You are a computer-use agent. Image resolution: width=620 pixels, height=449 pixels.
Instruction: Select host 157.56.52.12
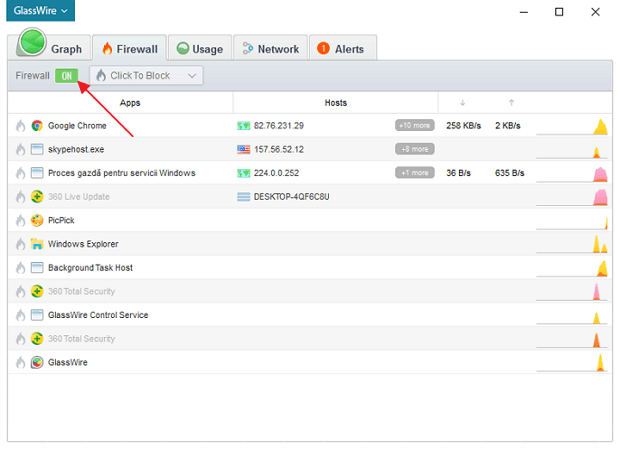coord(278,149)
